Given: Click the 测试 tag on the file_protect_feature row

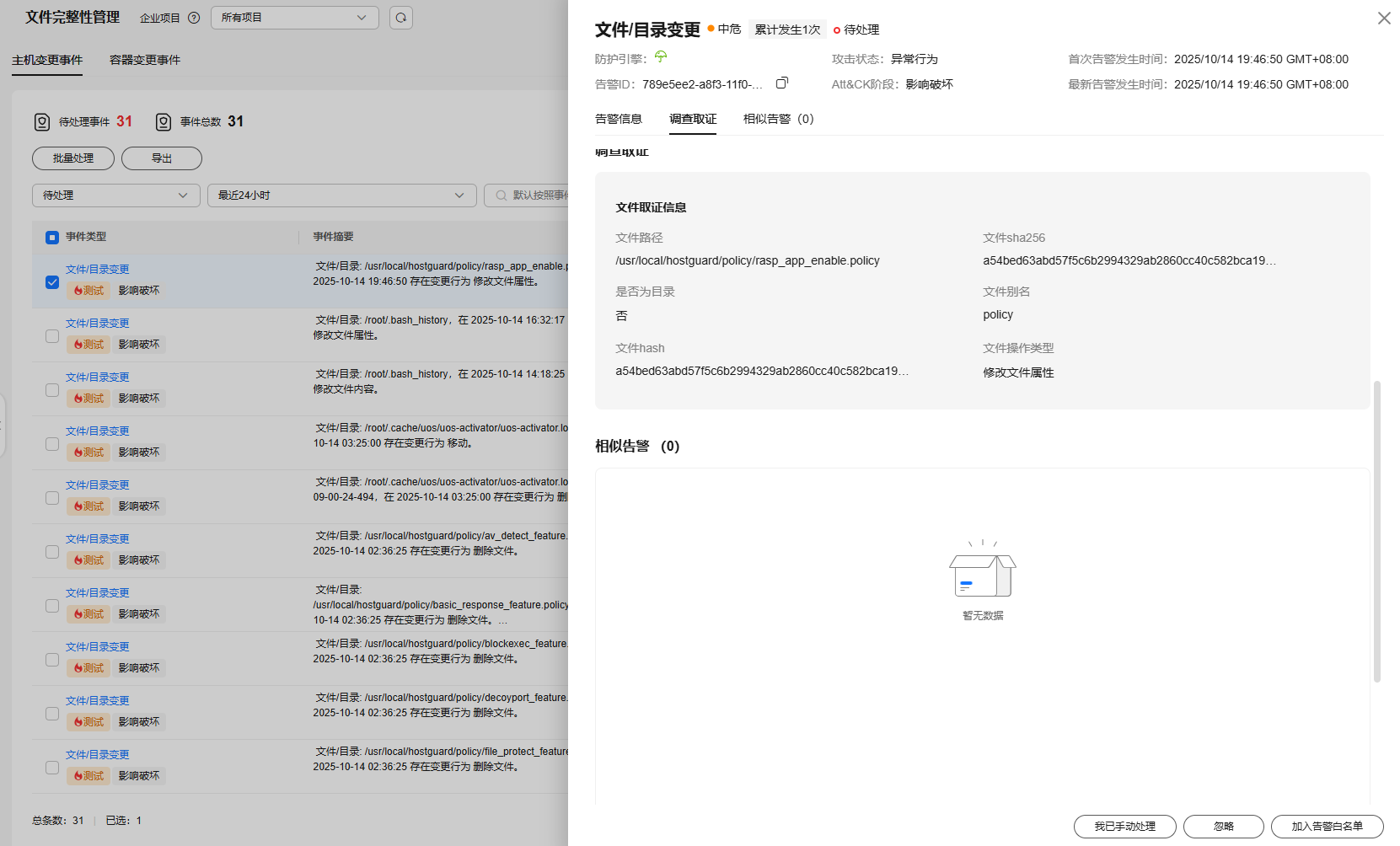Looking at the screenshot, I should click(89, 776).
